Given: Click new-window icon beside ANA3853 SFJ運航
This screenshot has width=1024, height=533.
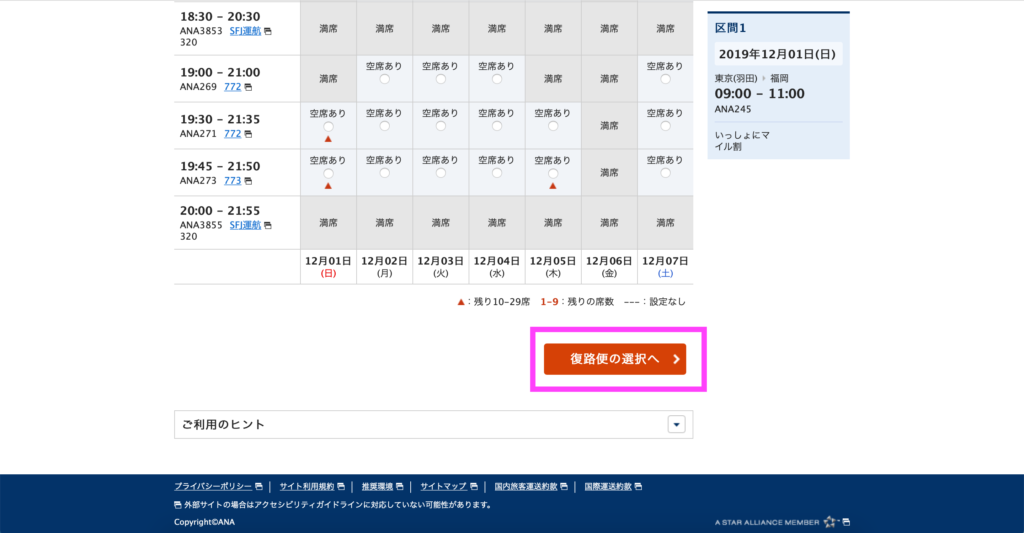Looking at the screenshot, I should 268,31.
